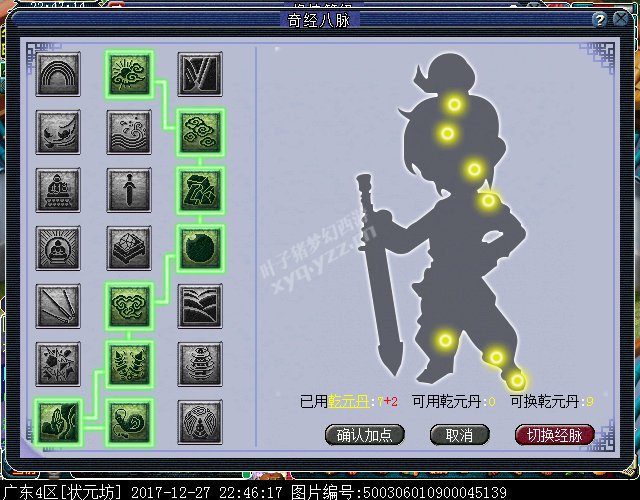Image resolution: width=640 pixels, height=500 pixels.
Task: Click the gray winged figure skill icon
Action: [200, 422]
